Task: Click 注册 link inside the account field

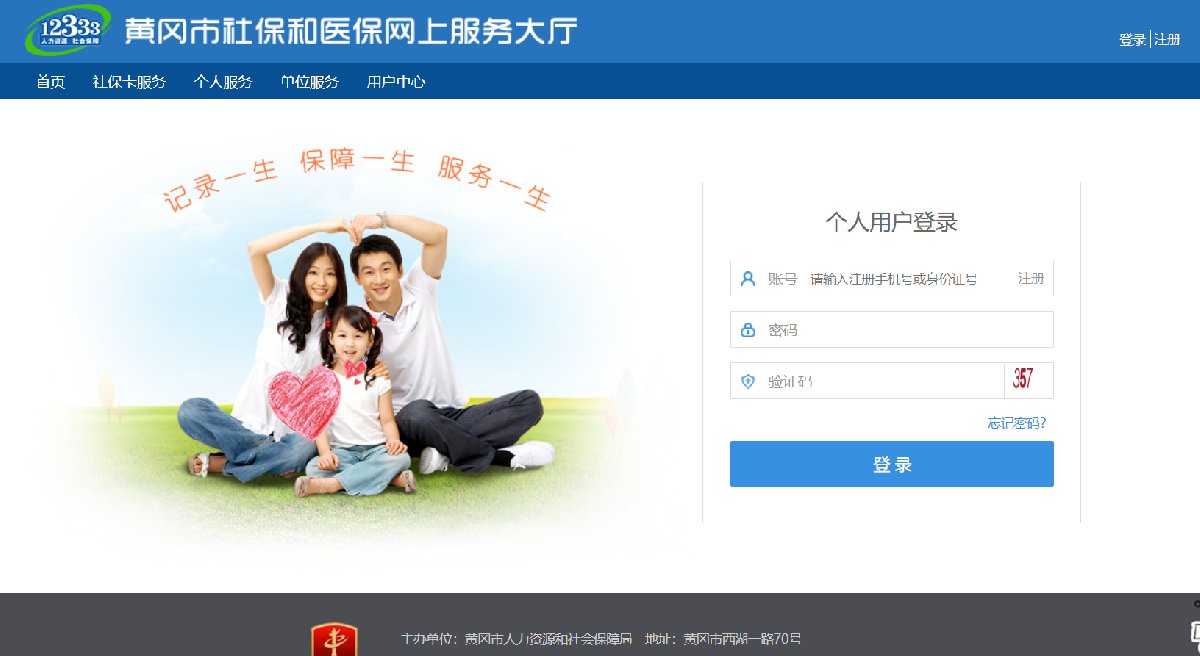Action: 1031,279
